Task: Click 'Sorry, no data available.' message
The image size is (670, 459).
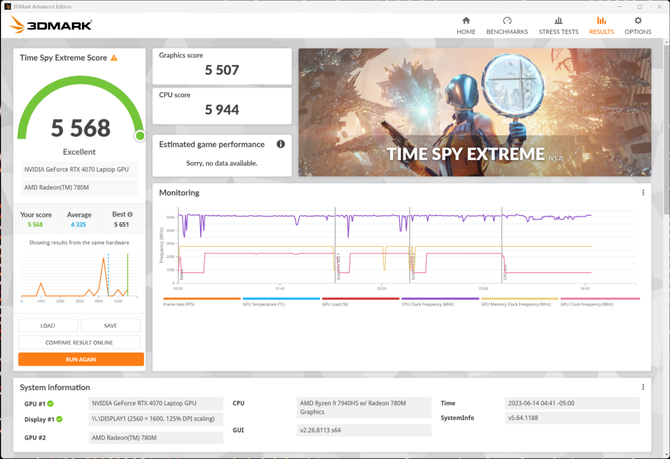Action: [222, 163]
